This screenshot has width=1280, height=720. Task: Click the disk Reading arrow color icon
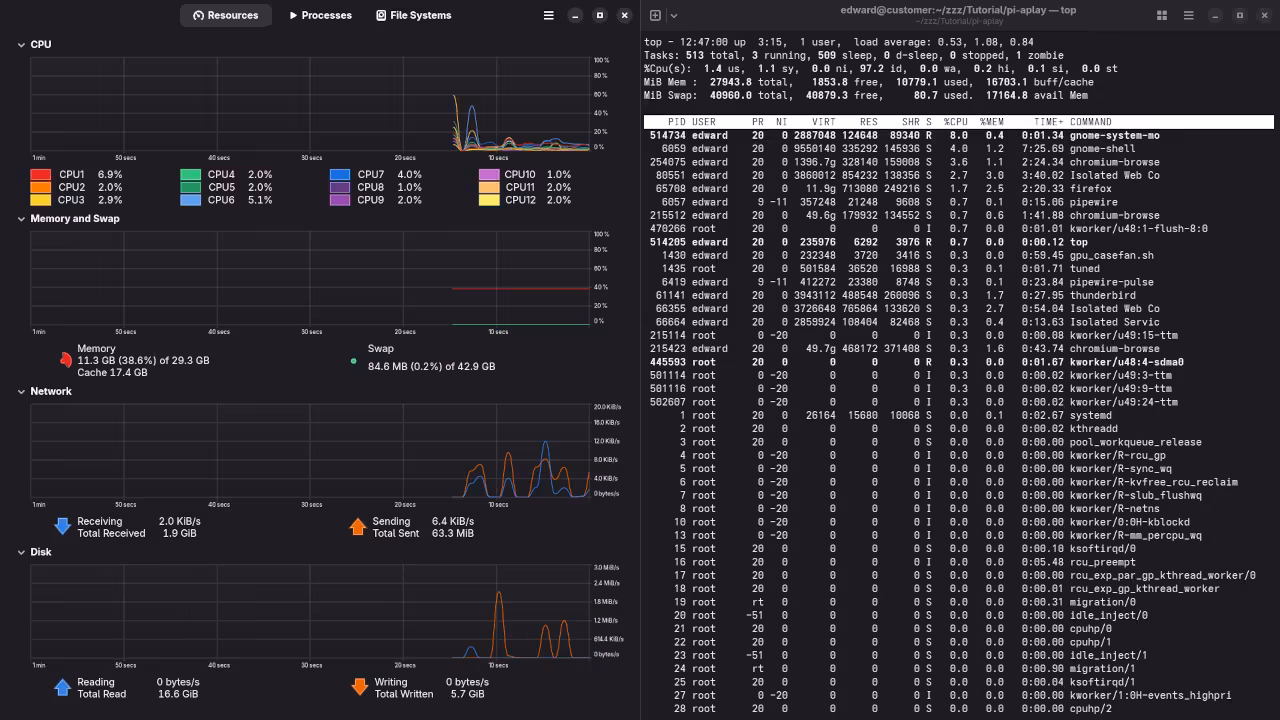(x=62, y=687)
